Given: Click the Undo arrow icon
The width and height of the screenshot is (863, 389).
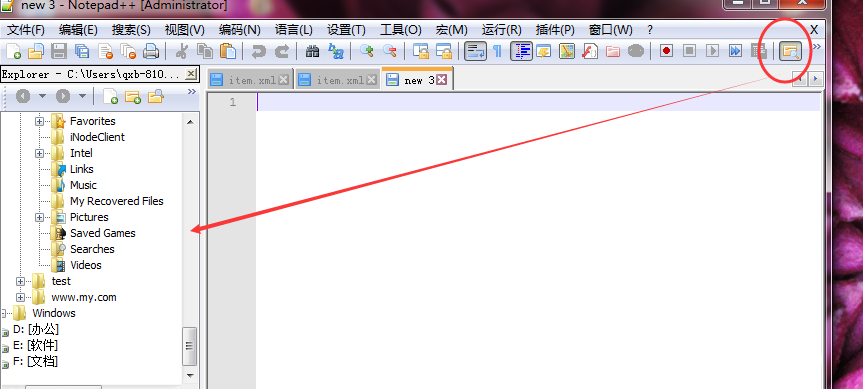Looking at the screenshot, I should point(259,51).
